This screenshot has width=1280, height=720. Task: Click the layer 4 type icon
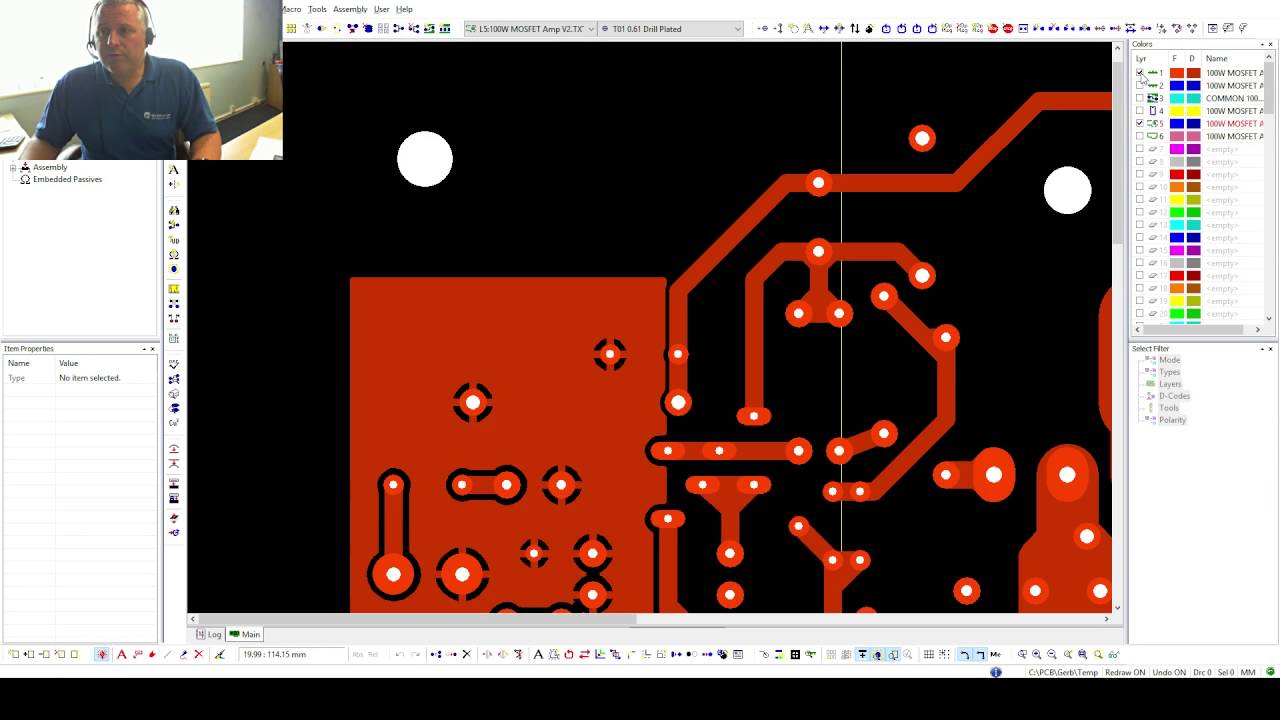1153,111
